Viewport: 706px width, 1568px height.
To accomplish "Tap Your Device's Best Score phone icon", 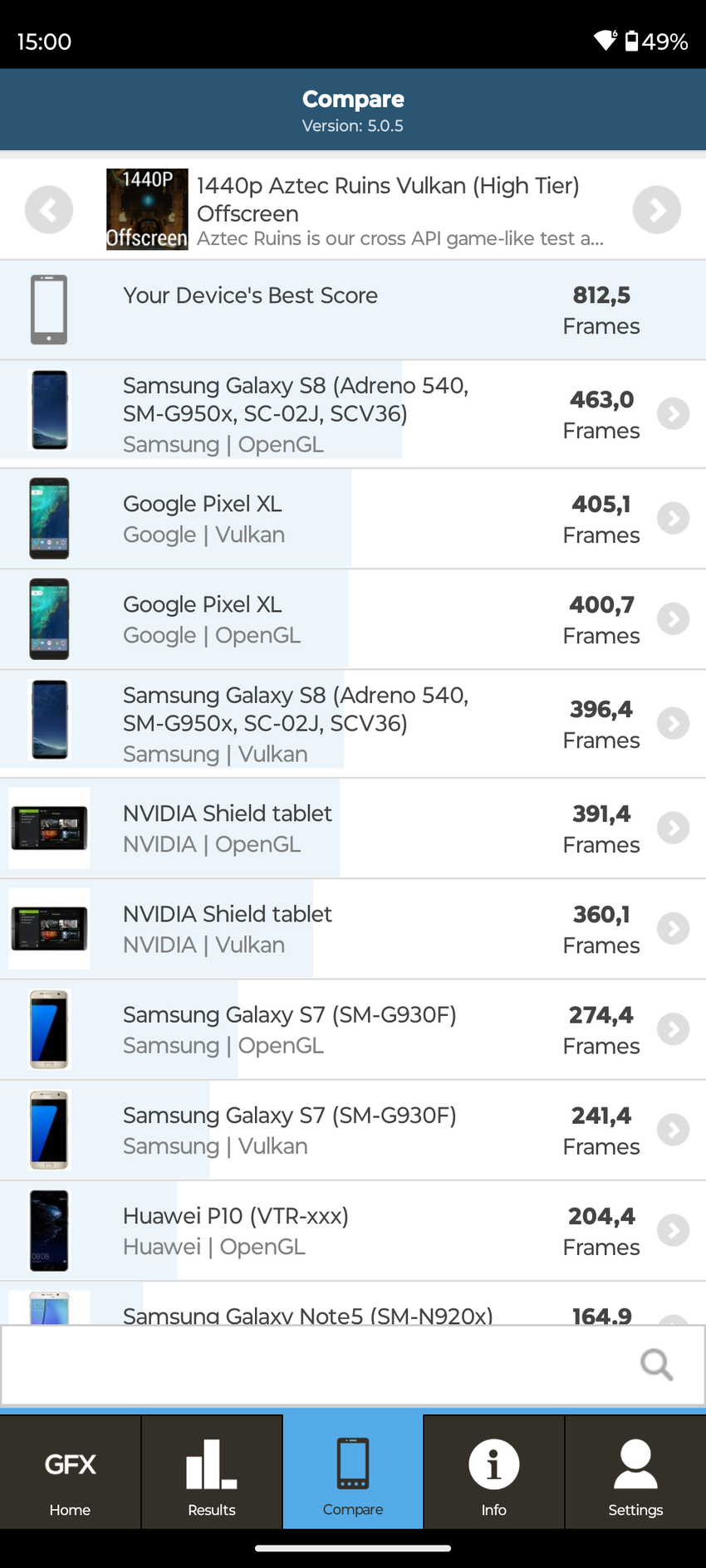I will pos(49,310).
